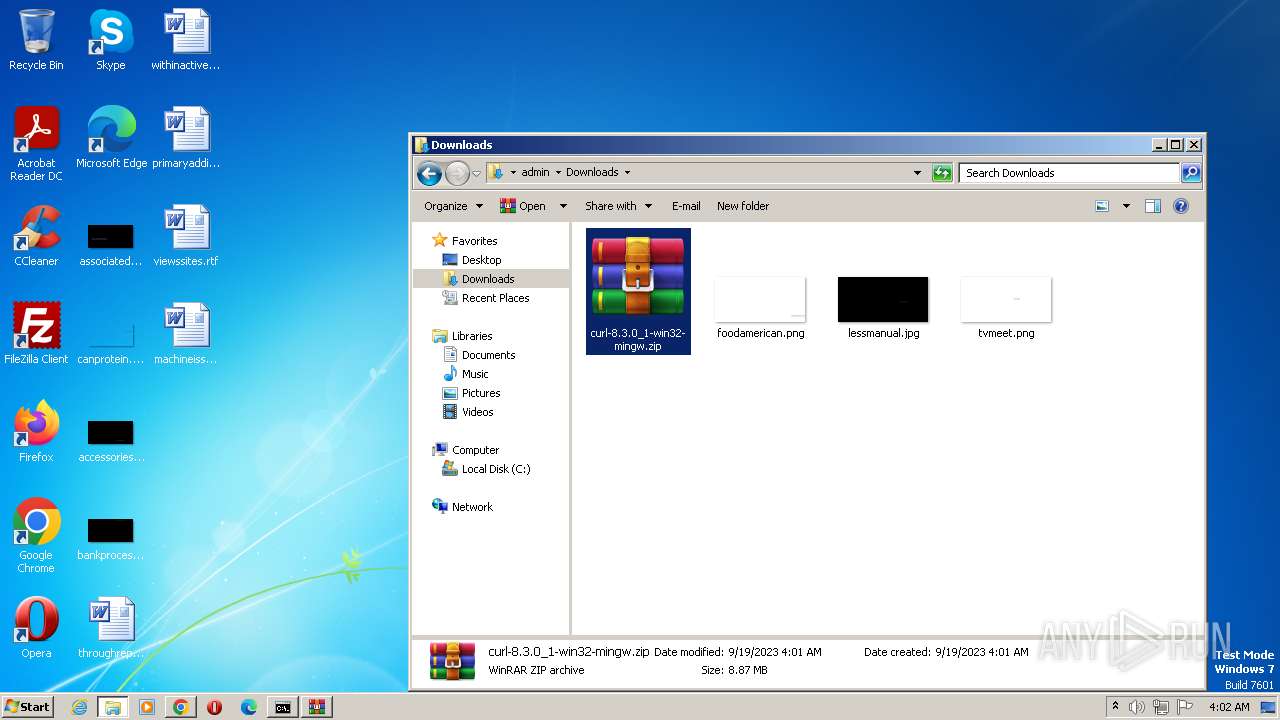Viewport: 1280px width, 720px height.
Task: Select Libraries in navigation pane
Action: (472, 336)
